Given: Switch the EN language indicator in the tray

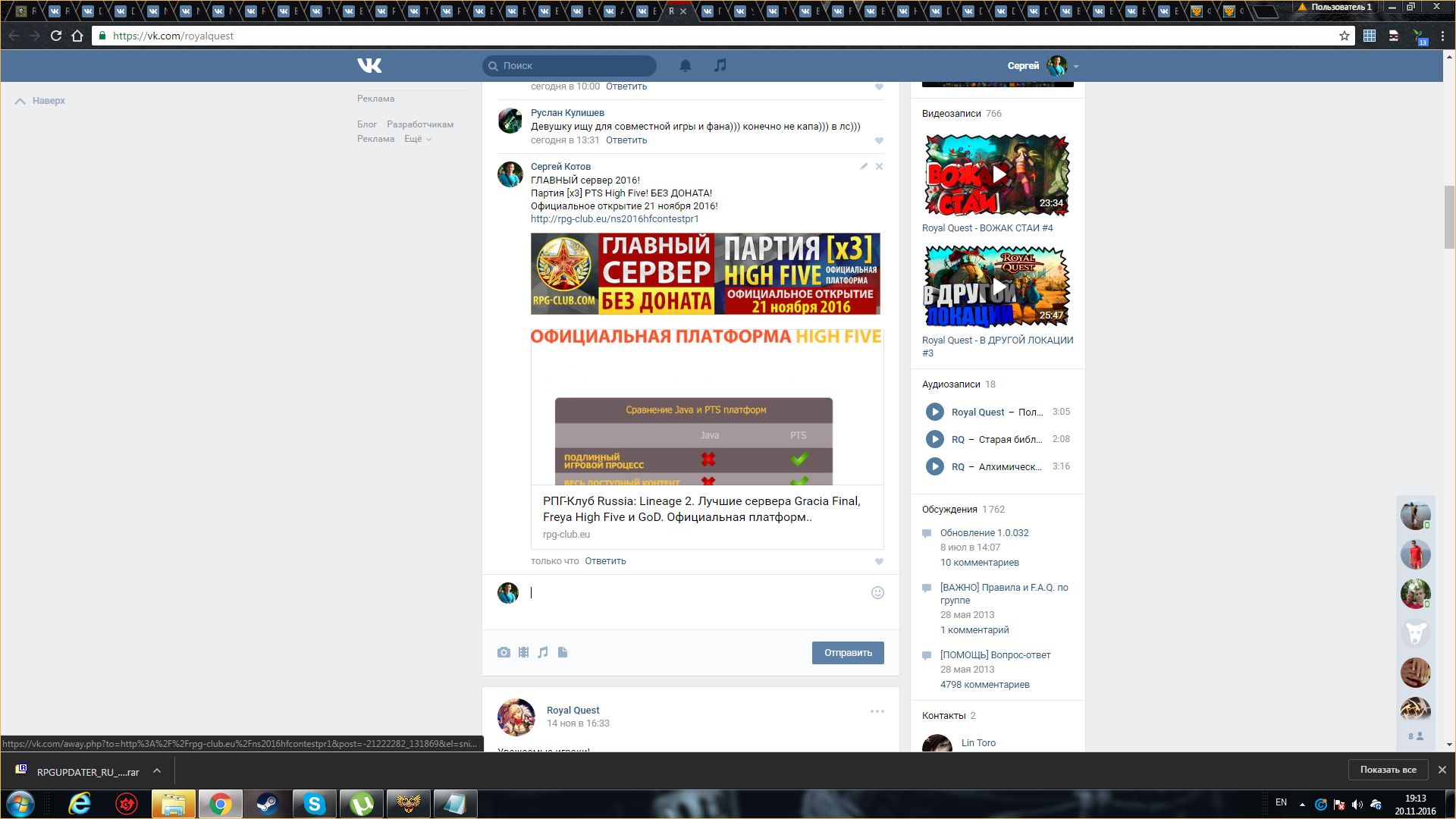Looking at the screenshot, I should 1281,802.
